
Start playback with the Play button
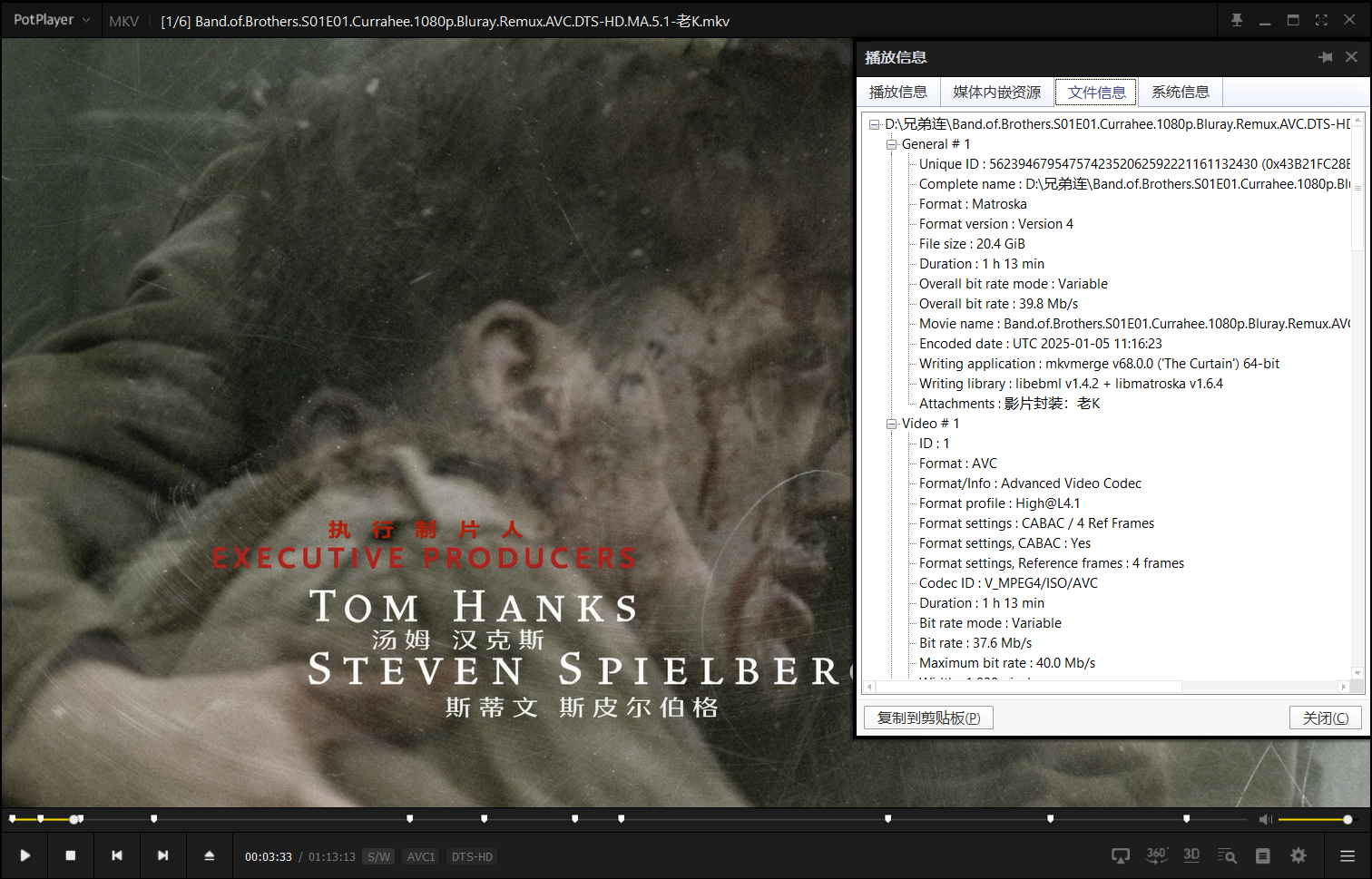coord(24,855)
